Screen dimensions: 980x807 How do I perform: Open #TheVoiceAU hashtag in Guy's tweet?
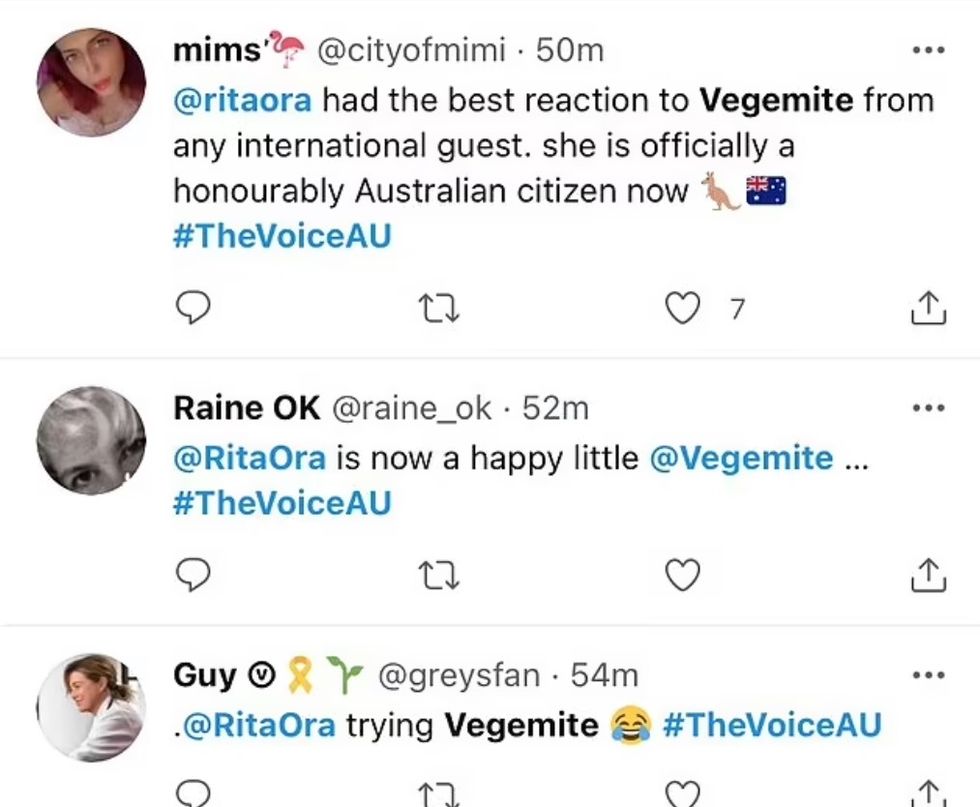(771, 724)
